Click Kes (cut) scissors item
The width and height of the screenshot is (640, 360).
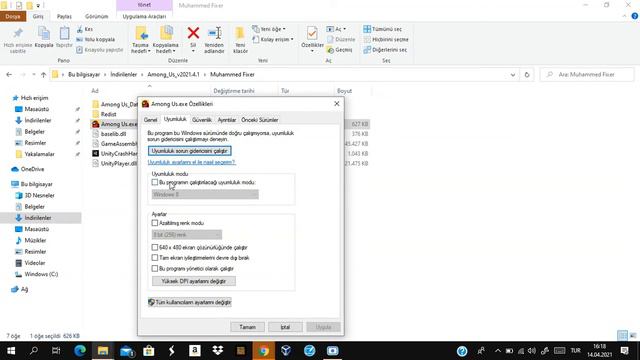coord(84,29)
